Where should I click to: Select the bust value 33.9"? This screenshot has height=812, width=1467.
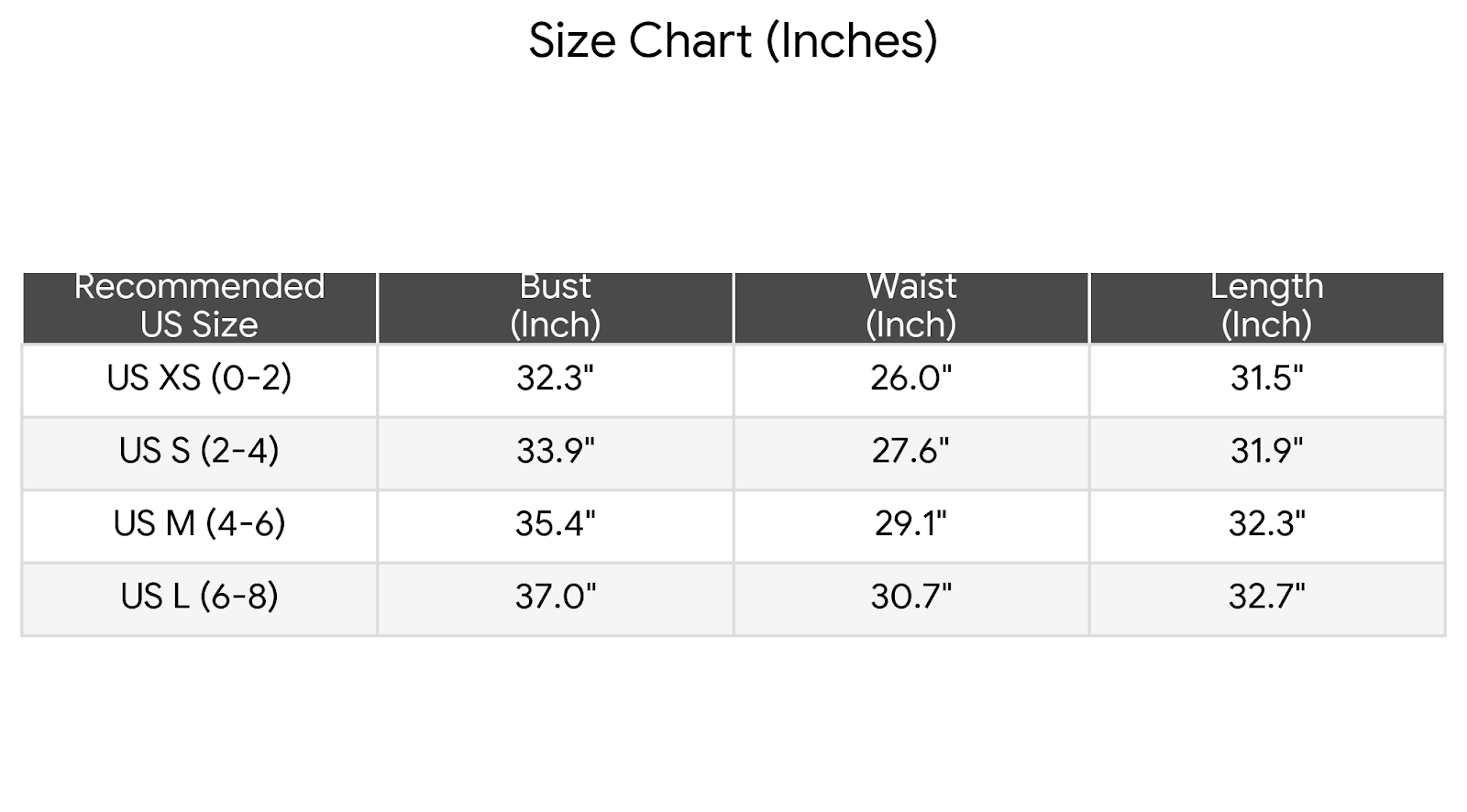coord(555,451)
